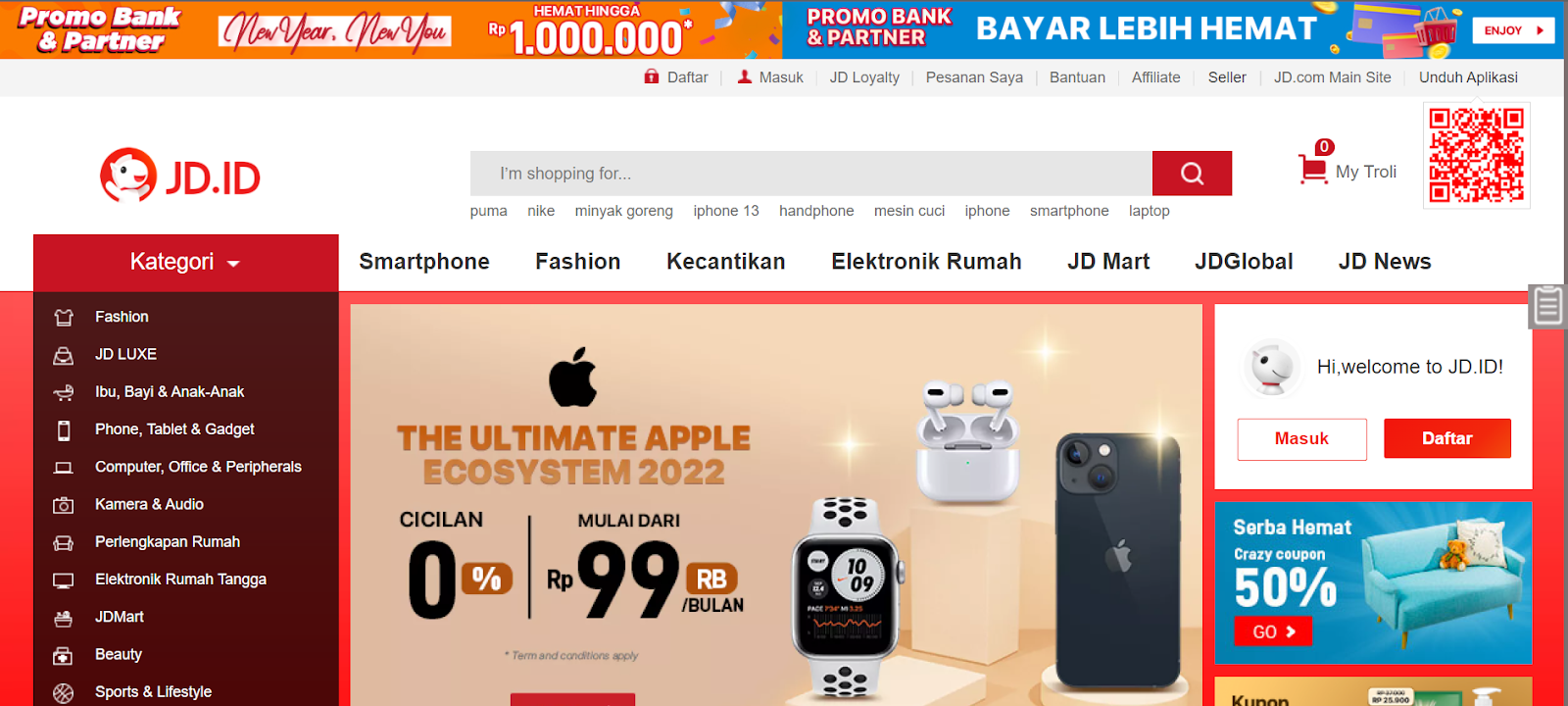Open the JD Loyalty menu link
Screen dimensions: 1568x706
tap(864, 77)
